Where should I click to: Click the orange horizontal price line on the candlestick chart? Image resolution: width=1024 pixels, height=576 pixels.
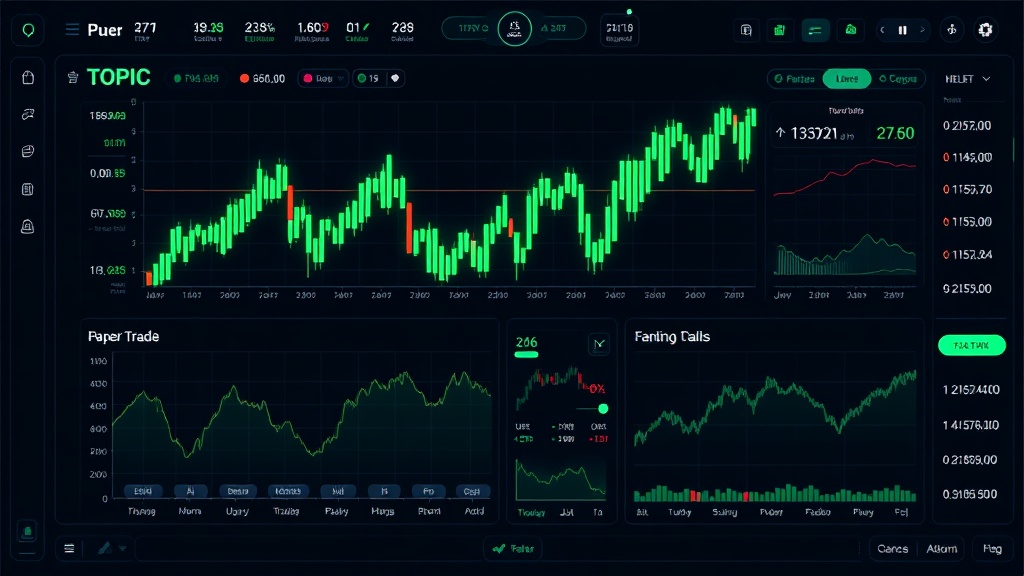pyautogui.click(x=448, y=191)
